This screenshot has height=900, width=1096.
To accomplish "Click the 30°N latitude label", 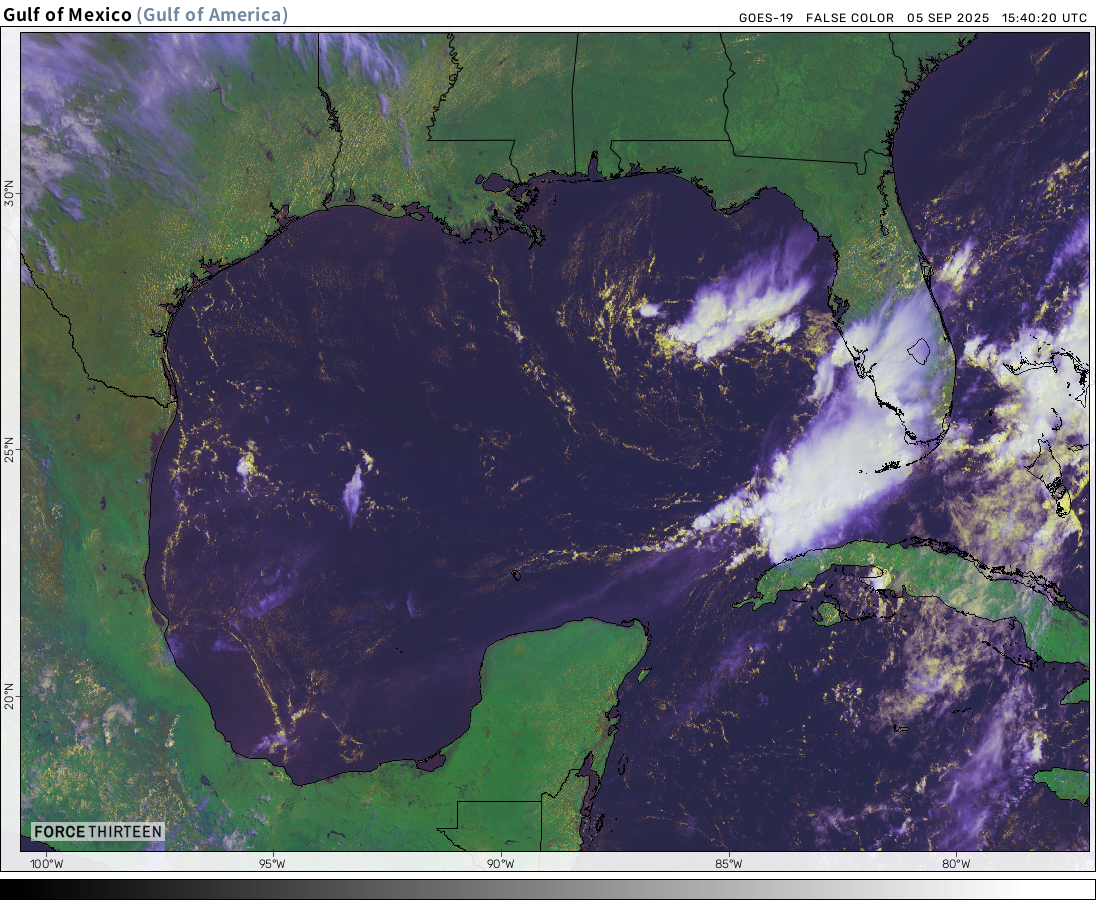I will coord(10,194).
